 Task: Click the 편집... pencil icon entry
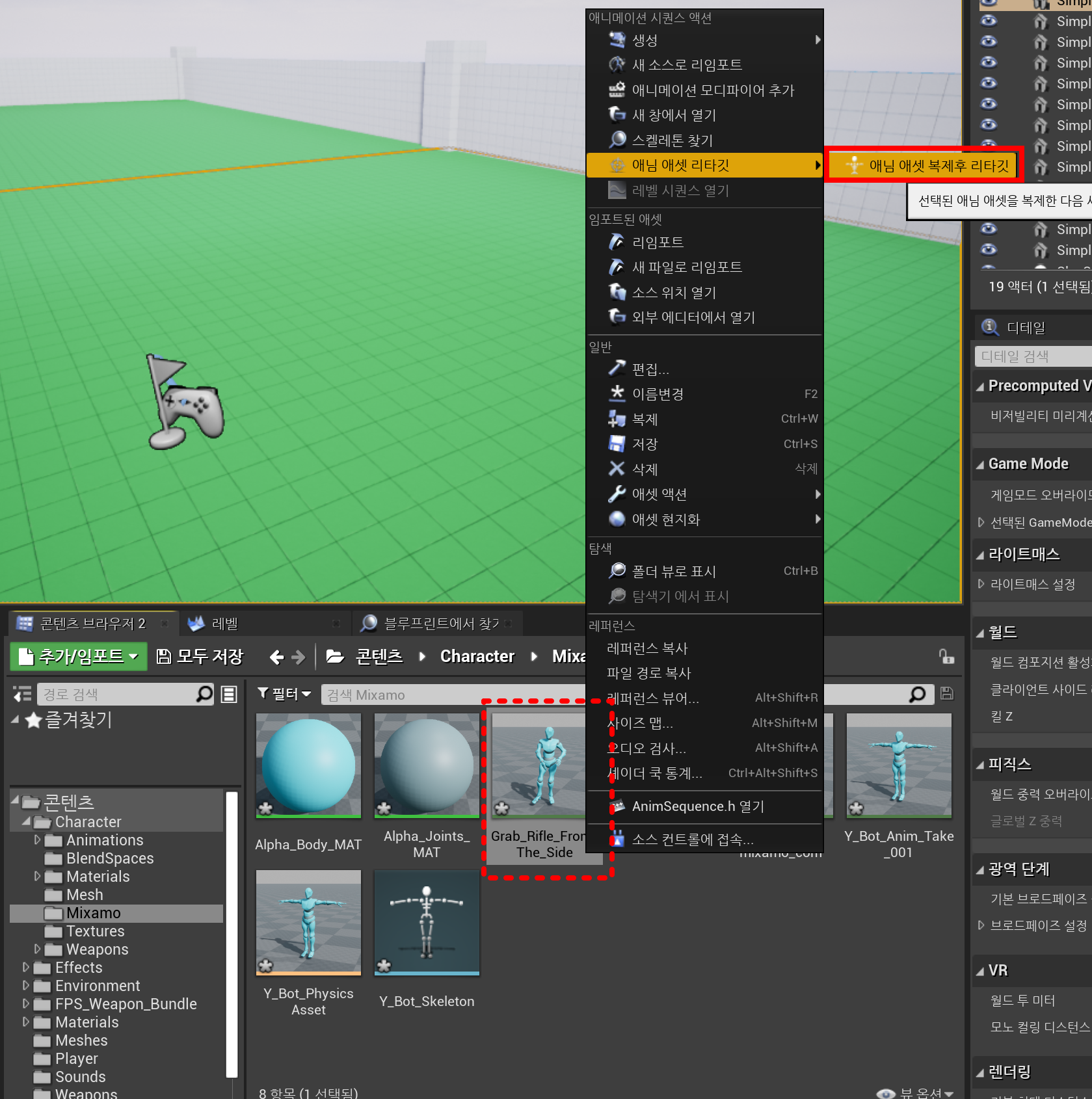[x=617, y=369]
